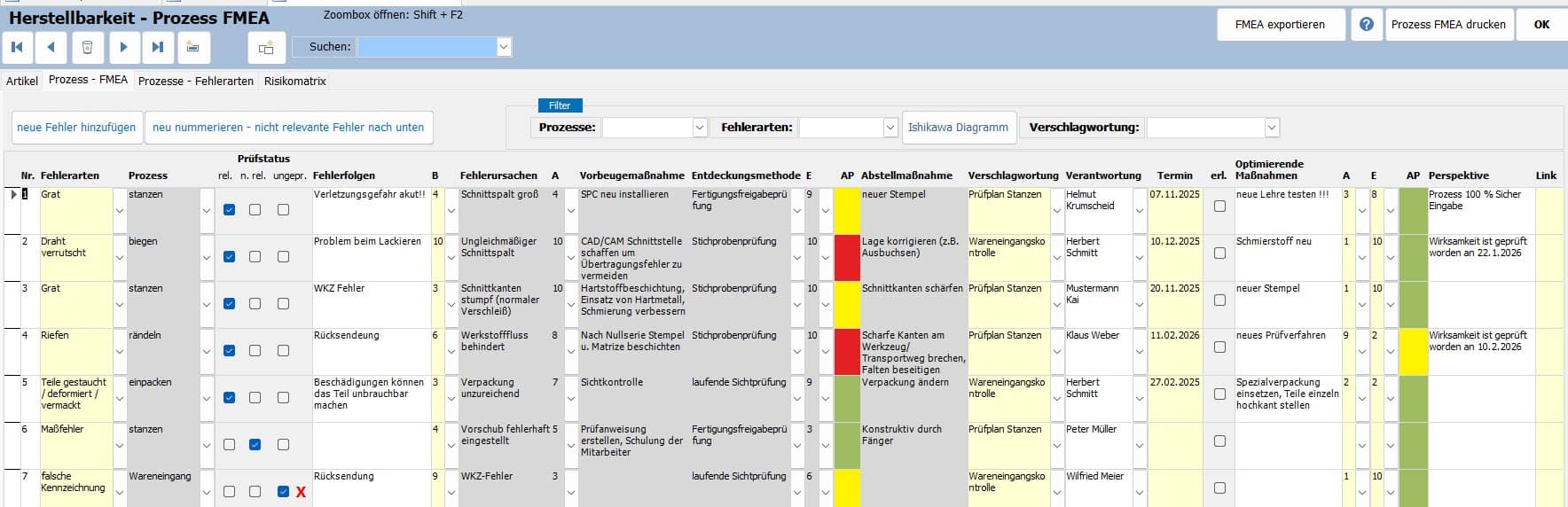Screen dimensions: 1568x507
Task: Uncheck 'n. rel.' checkbox for Maßfehler row
Action: point(255,445)
